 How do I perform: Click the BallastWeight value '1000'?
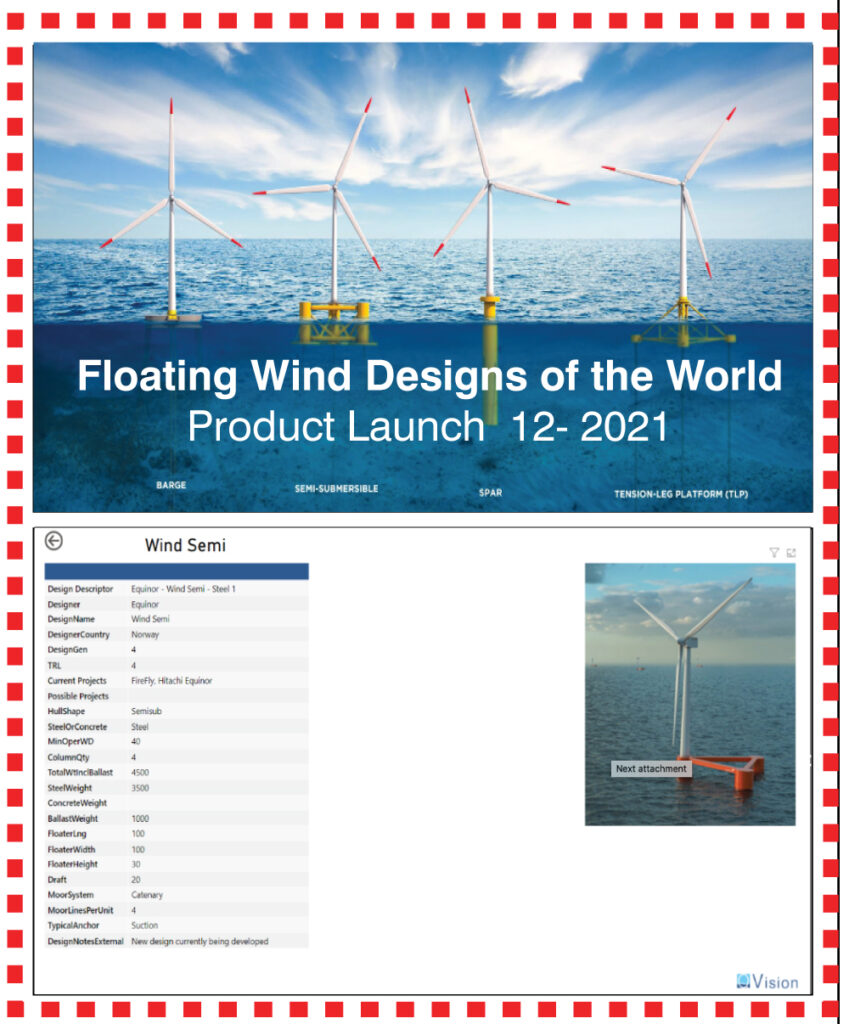[140, 819]
